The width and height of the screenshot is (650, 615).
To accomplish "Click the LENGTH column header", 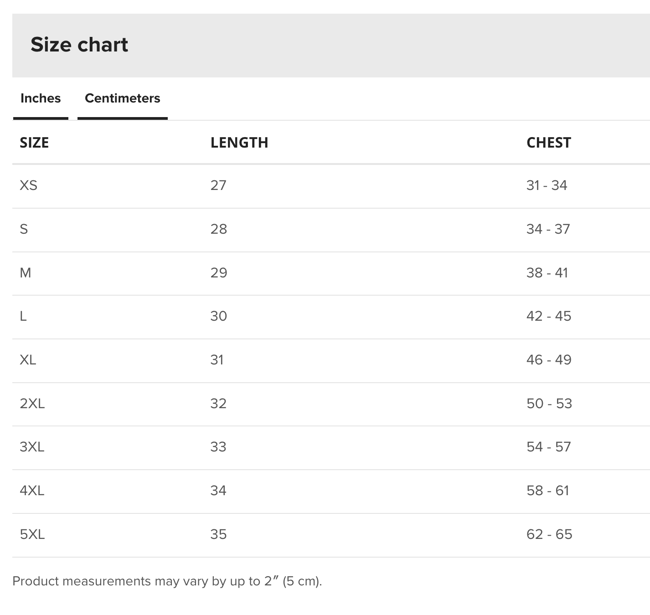I will tap(239, 142).
